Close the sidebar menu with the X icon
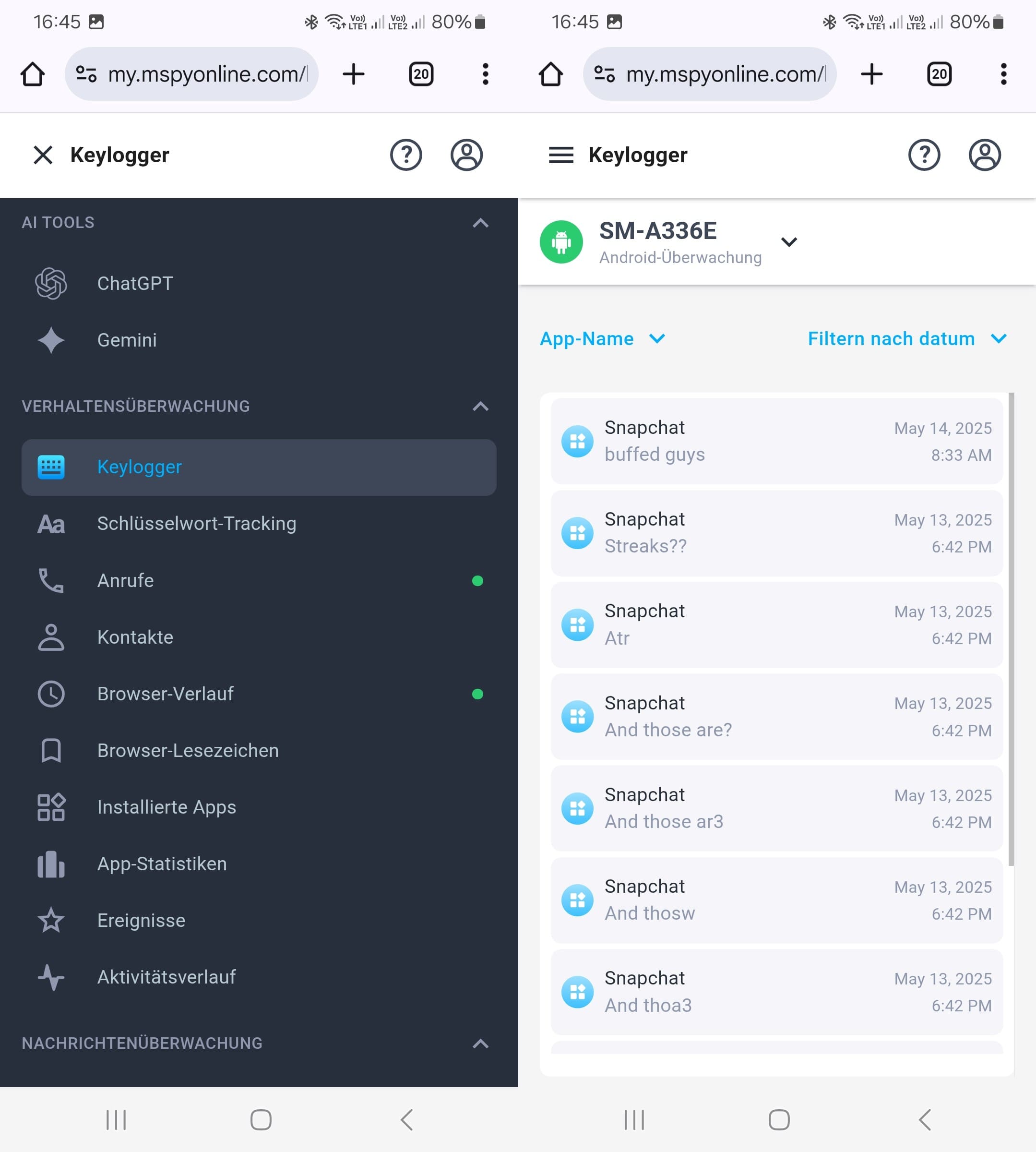 tap(43, 155)
